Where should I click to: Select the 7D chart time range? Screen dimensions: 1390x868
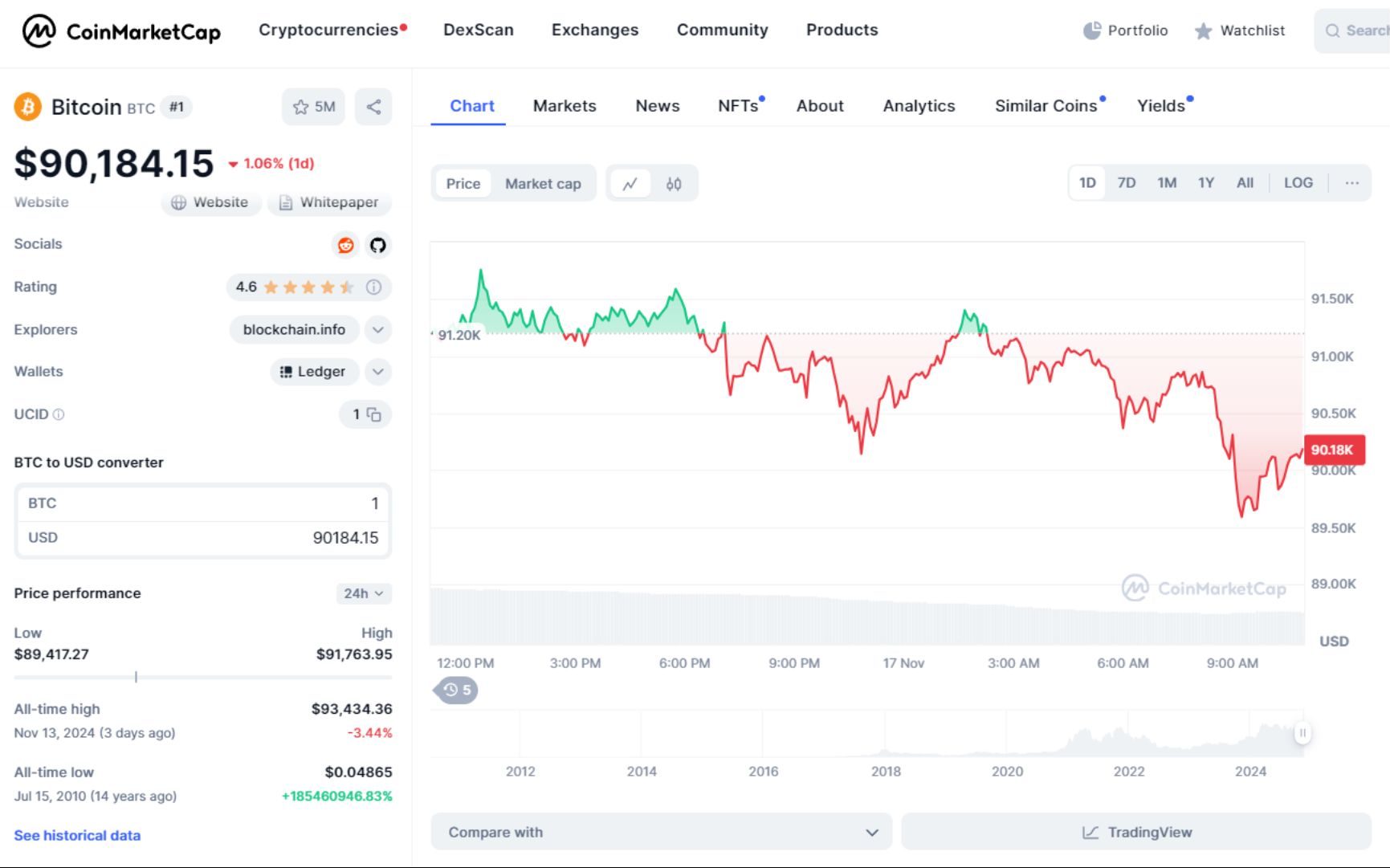point(1126,182)
